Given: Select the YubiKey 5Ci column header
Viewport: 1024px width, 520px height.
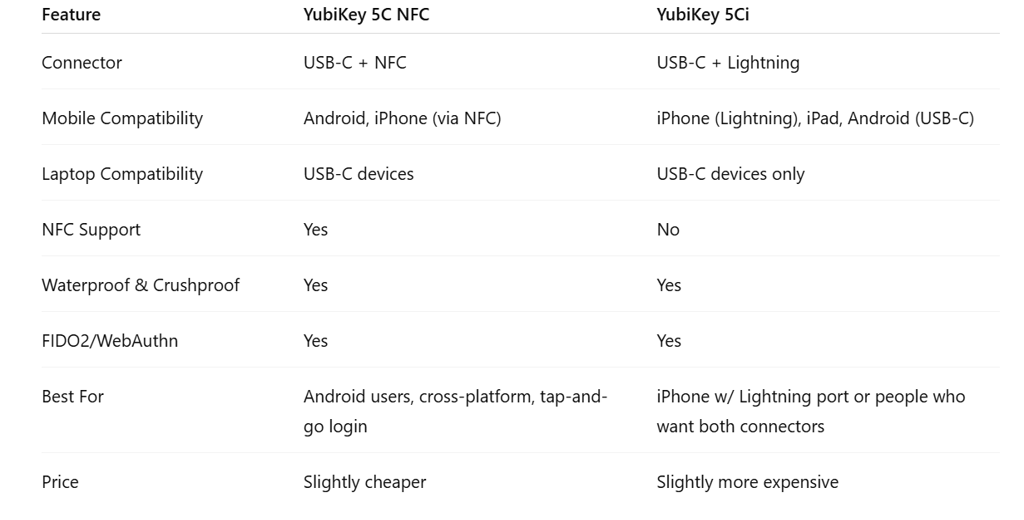Looking at the screenshot, I should tap(703, 14).
